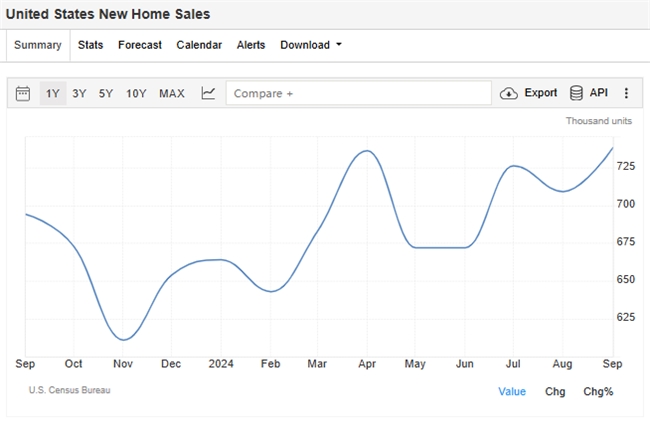The height and width of the screenshot is (437, 650).
Task: Show MAX historical range
Action: pyautogui.click(x=172, y=93)
